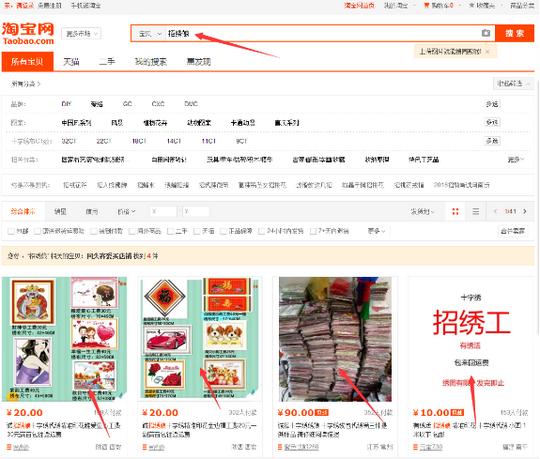
Task: Click the camera image-search icon in search bar
Action: 486,33
